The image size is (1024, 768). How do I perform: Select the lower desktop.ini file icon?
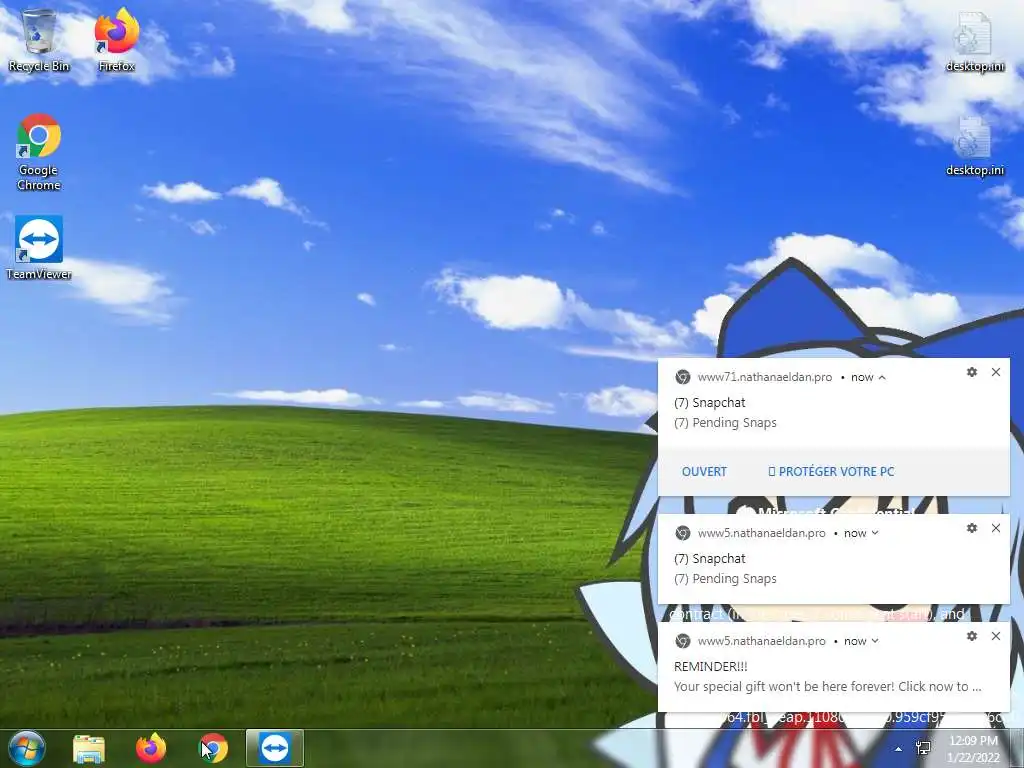pyautogui.click(x=974, y=146)
